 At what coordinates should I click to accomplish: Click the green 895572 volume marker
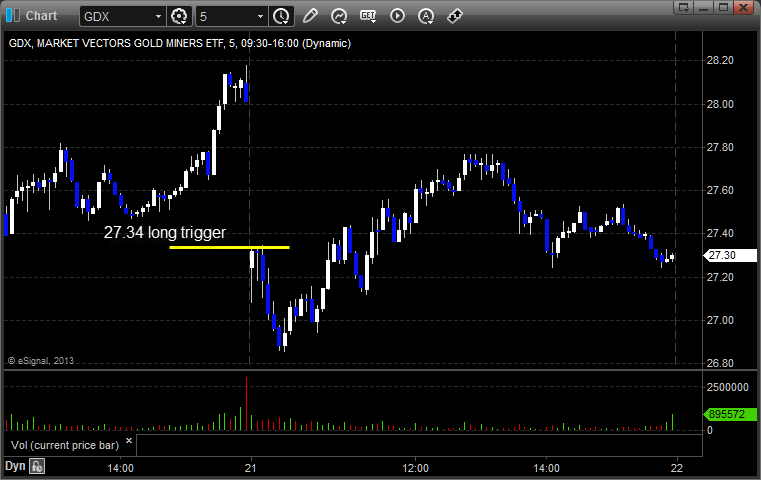pos(730,414)
